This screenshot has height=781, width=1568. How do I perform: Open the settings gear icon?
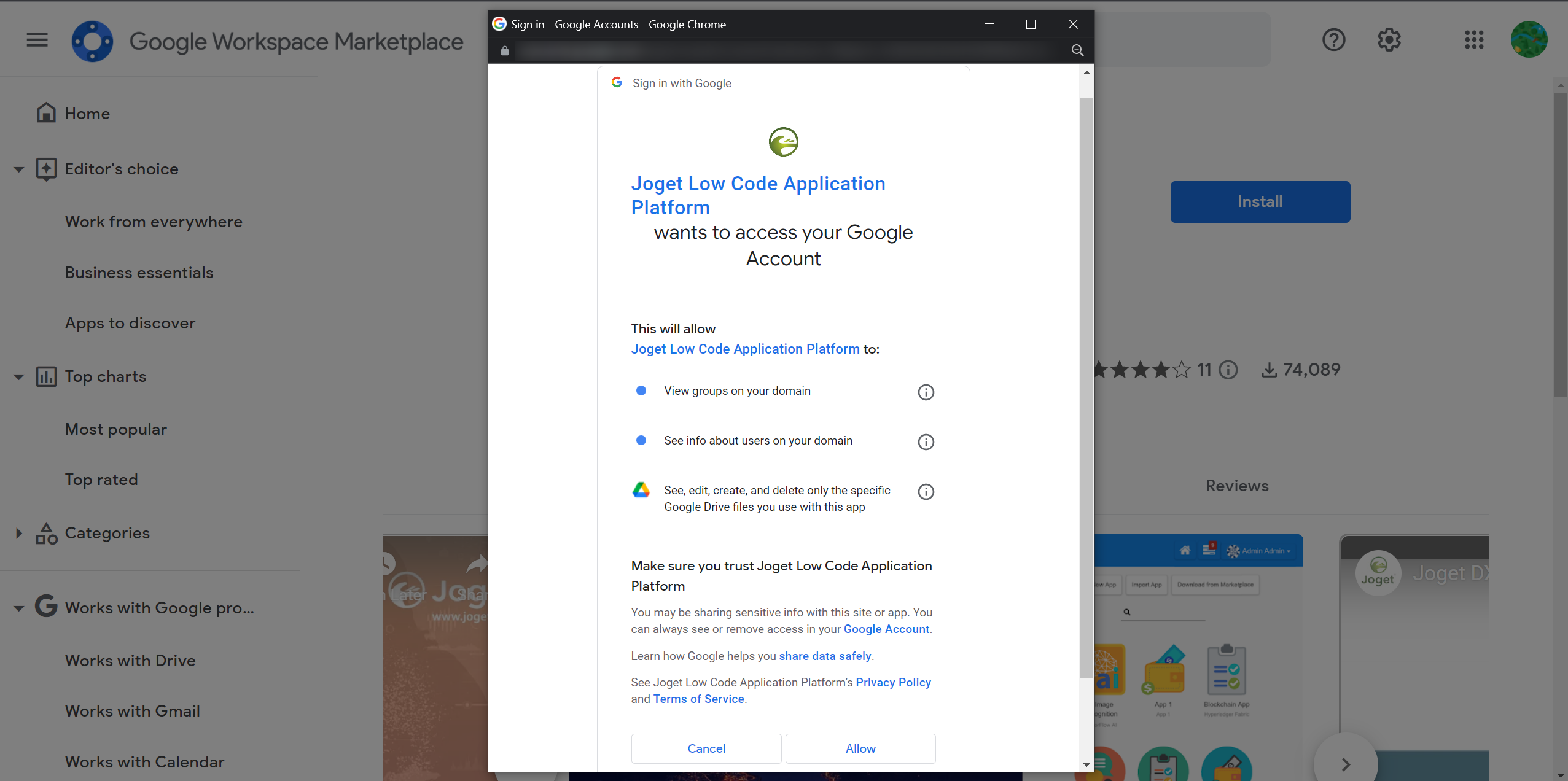click(1389, 41)
